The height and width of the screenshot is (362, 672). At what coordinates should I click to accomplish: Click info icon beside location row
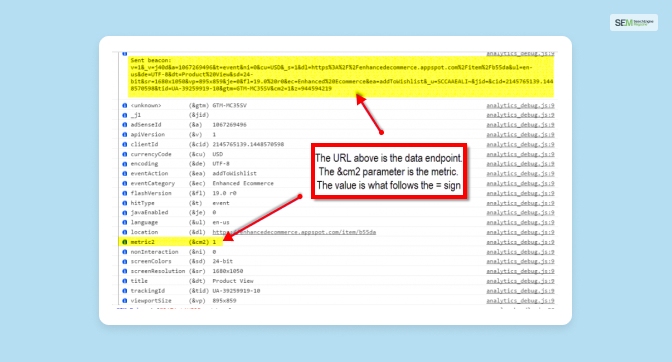[x=125, y=232]
